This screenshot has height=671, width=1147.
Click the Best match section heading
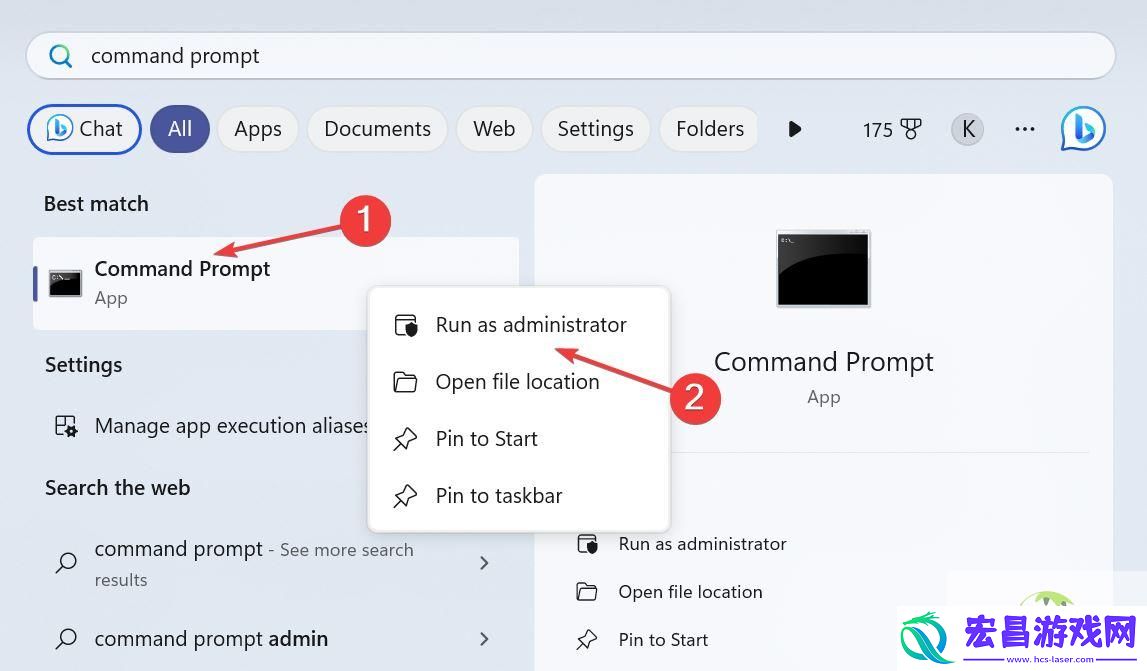coord(96,204)
